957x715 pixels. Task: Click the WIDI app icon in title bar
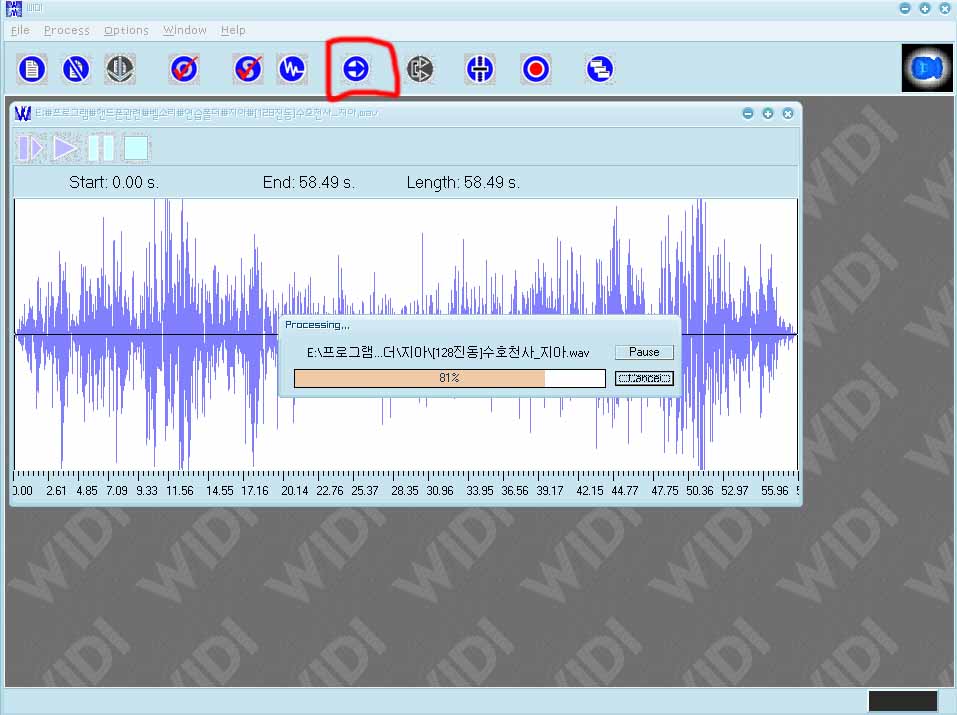(x=13, y=9)
